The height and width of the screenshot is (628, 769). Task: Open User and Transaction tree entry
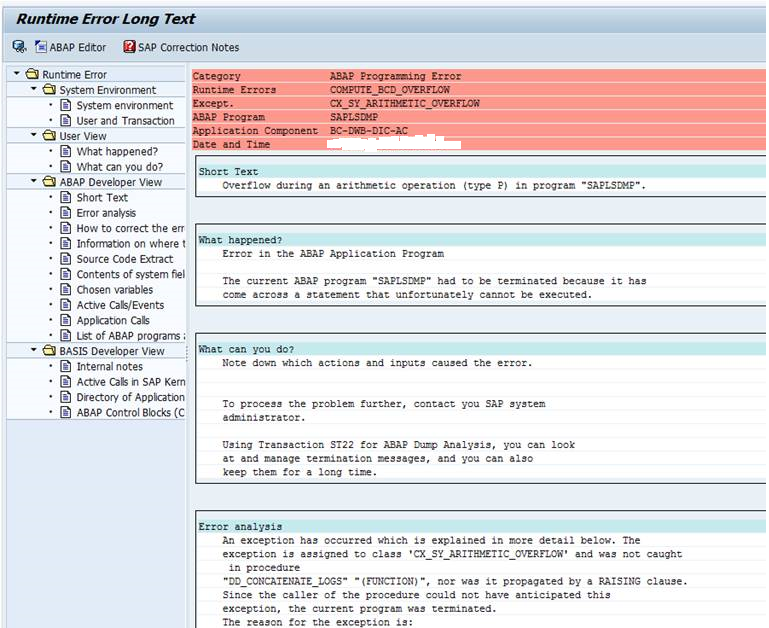coord(125,121)
